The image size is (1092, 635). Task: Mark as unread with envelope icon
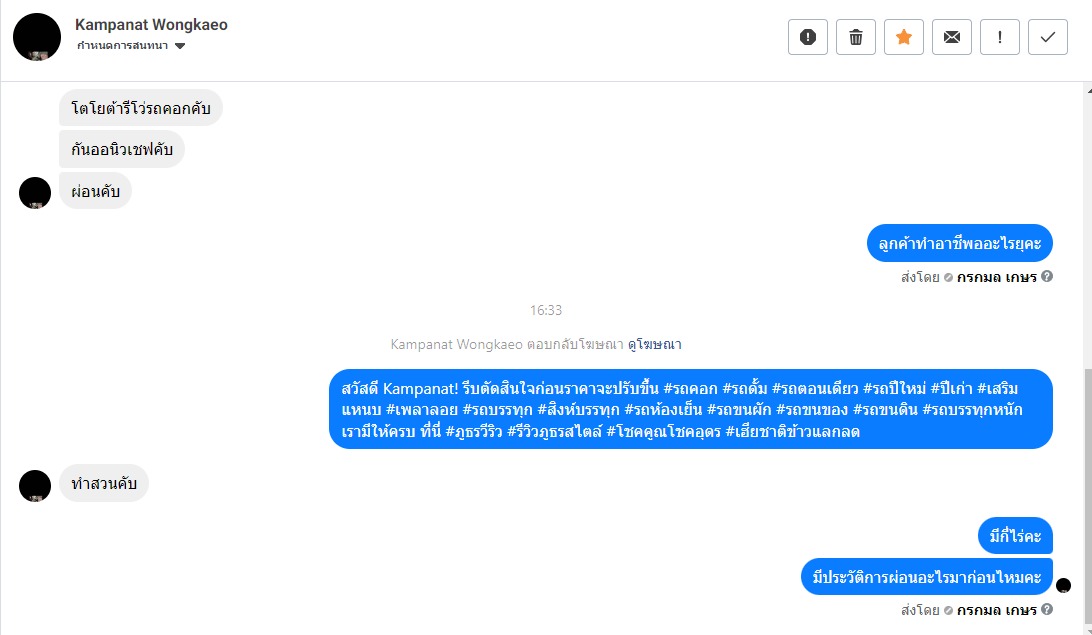[952, 37]
